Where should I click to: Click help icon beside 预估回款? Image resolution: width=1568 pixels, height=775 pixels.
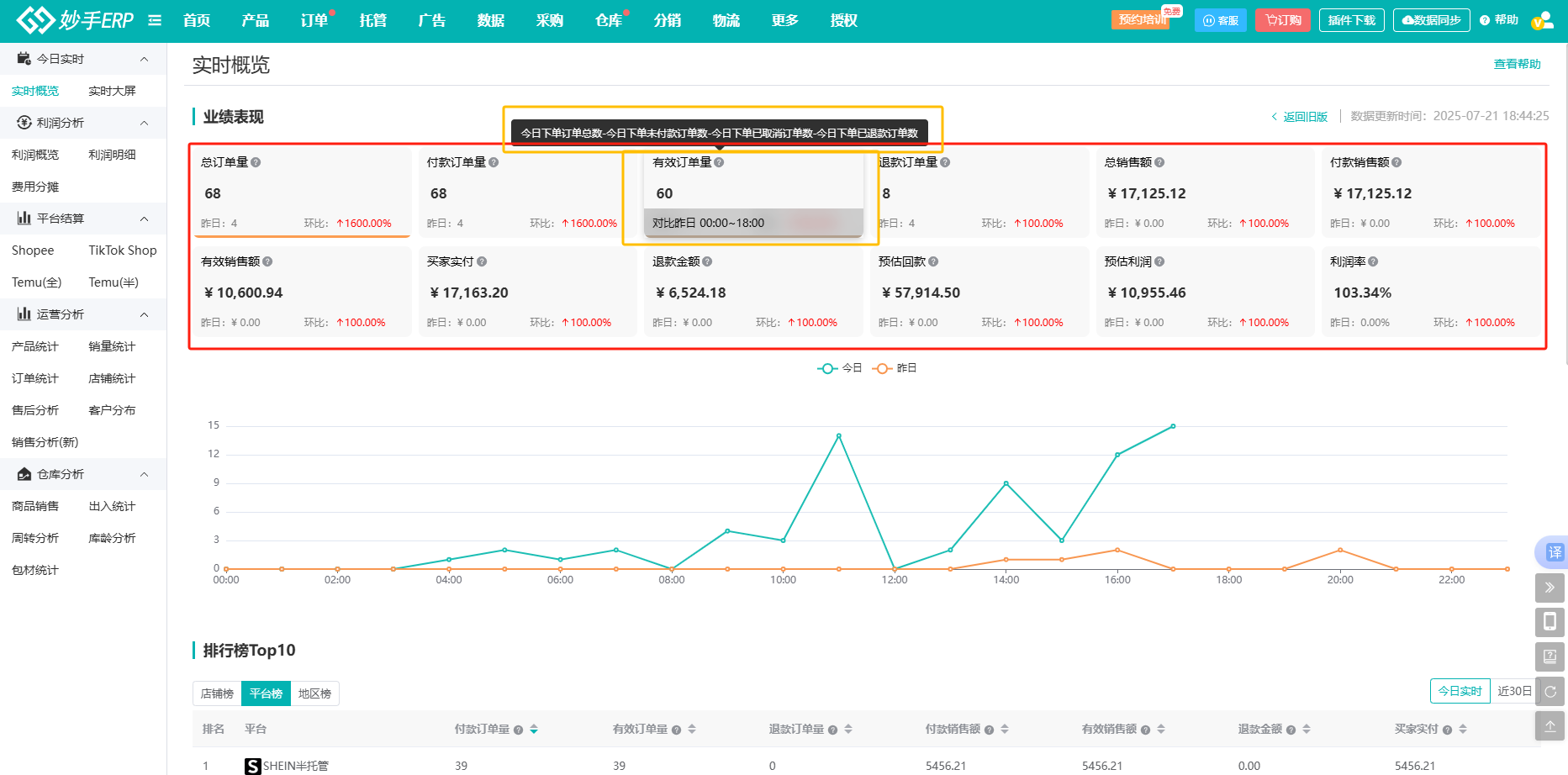click(933, 261)
